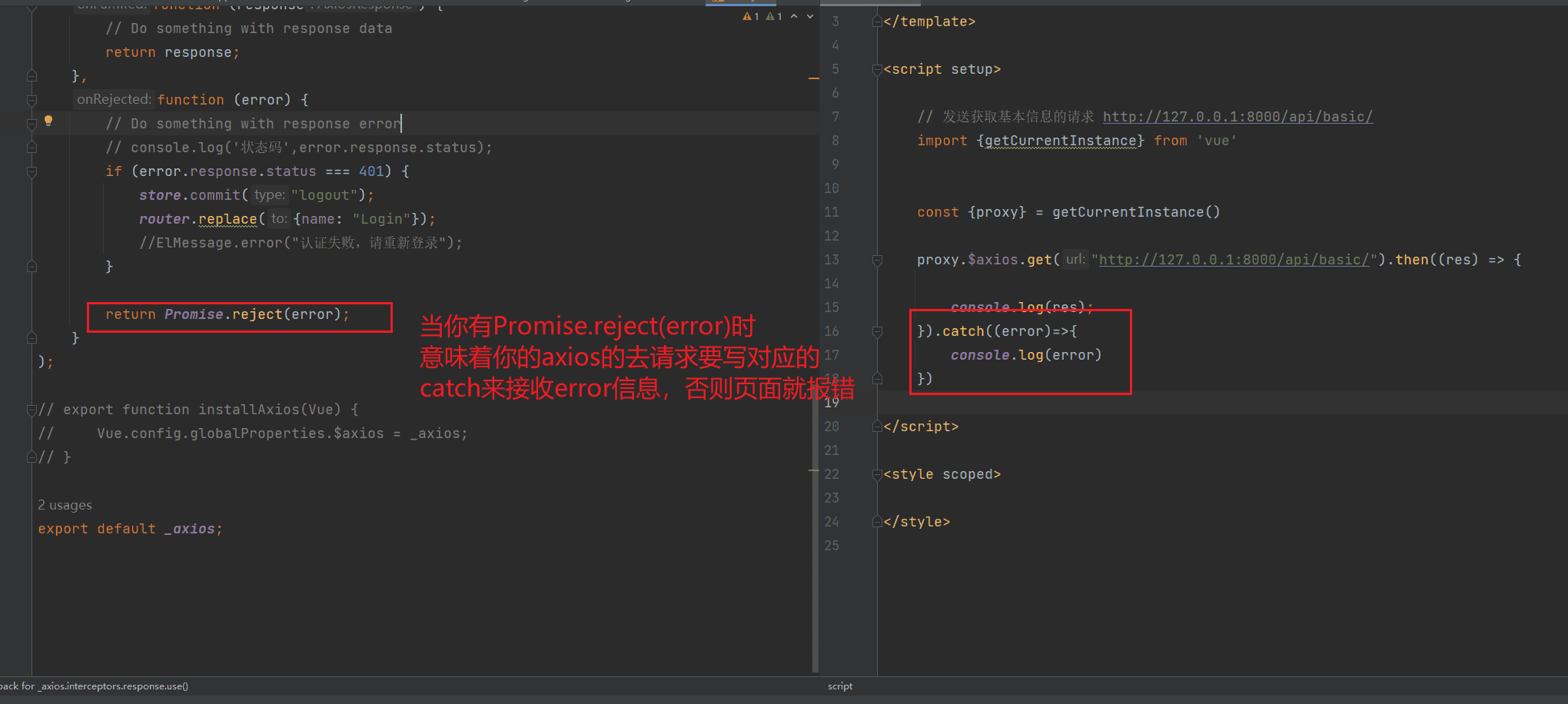Click the 'vue' import string
1568x704 pixels.
(x=1217, y=141)
